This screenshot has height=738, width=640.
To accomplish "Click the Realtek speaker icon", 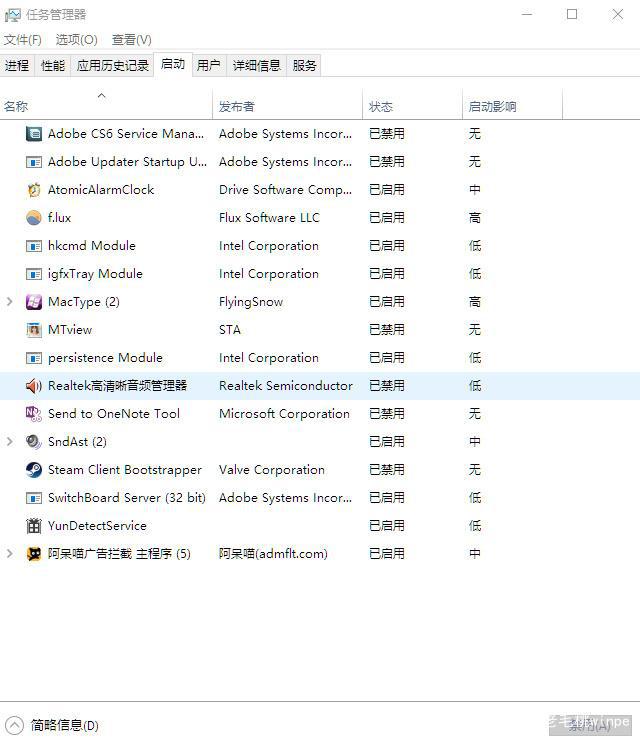I will click(34, 386).
